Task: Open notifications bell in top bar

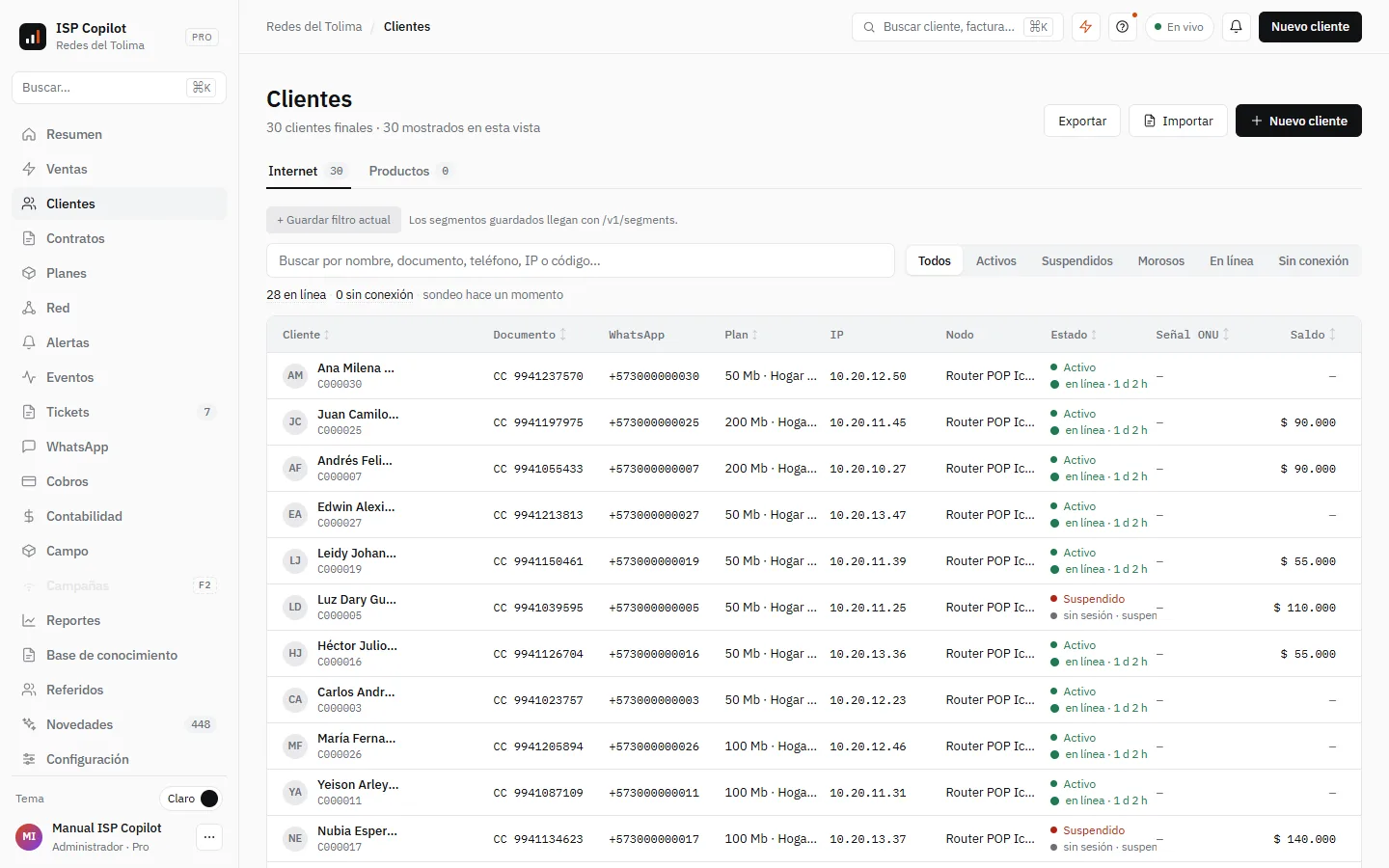Action: [x=1237, y=27]
